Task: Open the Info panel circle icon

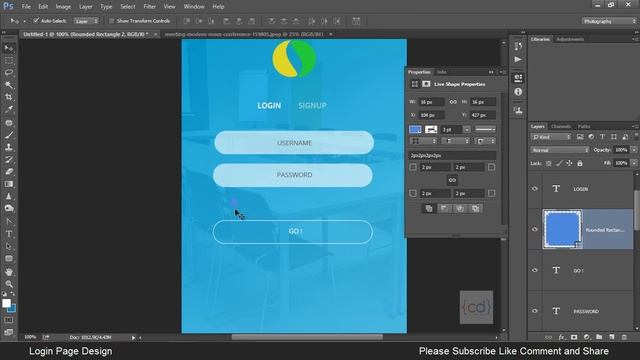Action: coord(518,92)
